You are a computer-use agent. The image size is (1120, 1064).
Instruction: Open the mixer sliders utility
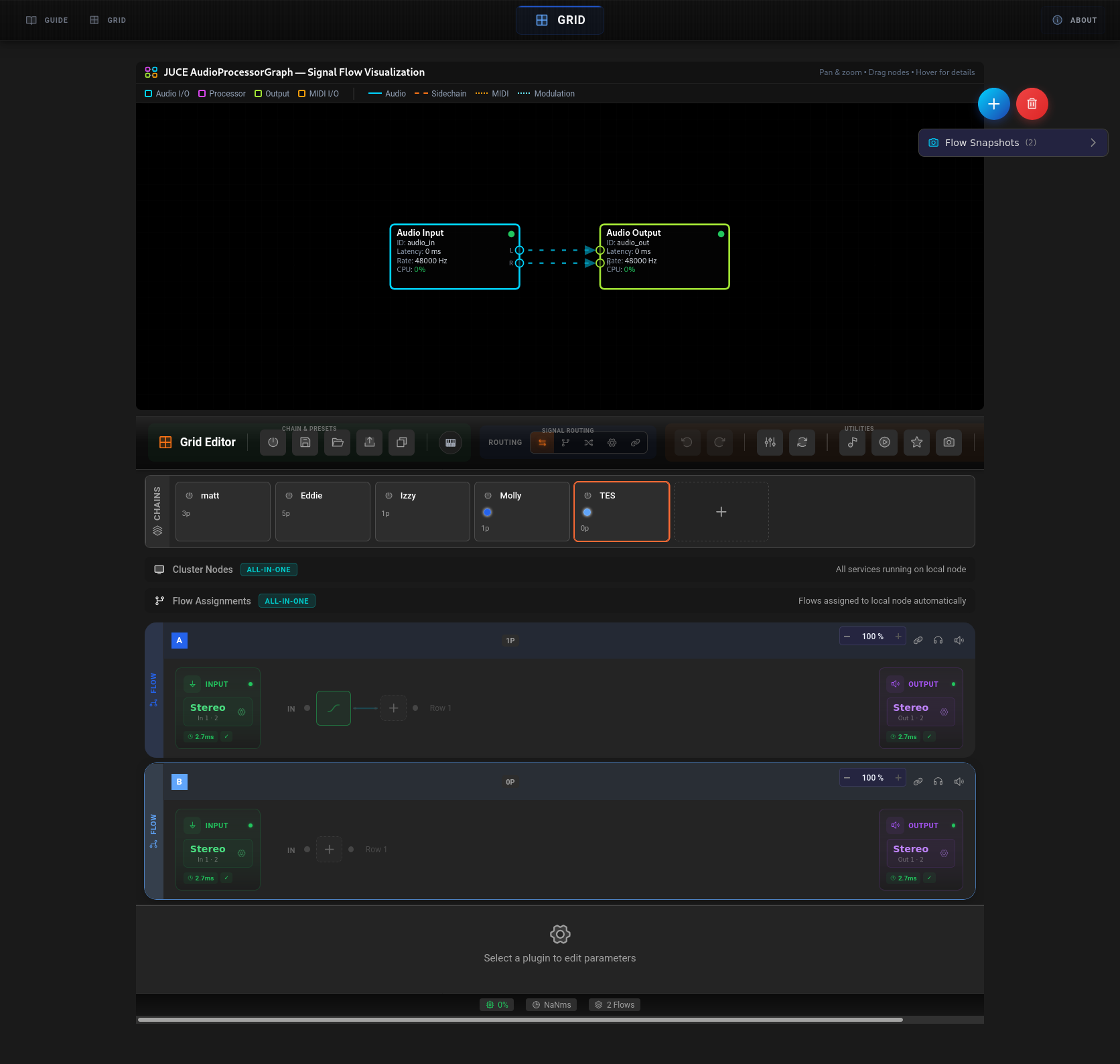pos(770,442)
